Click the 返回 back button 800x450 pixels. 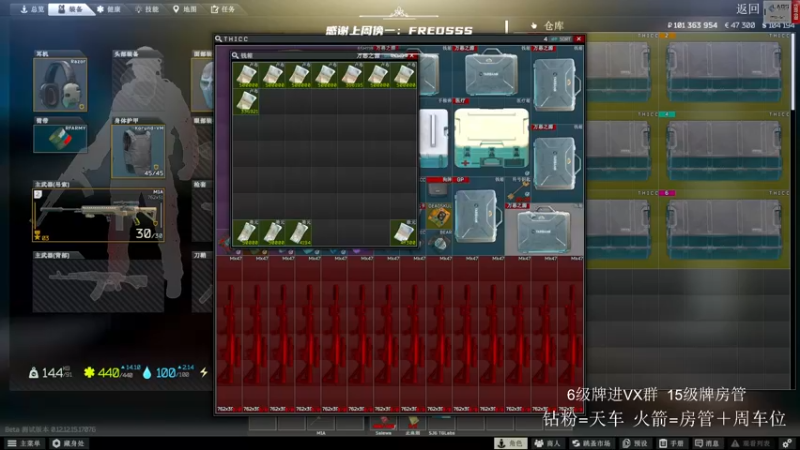pos(748,9)
